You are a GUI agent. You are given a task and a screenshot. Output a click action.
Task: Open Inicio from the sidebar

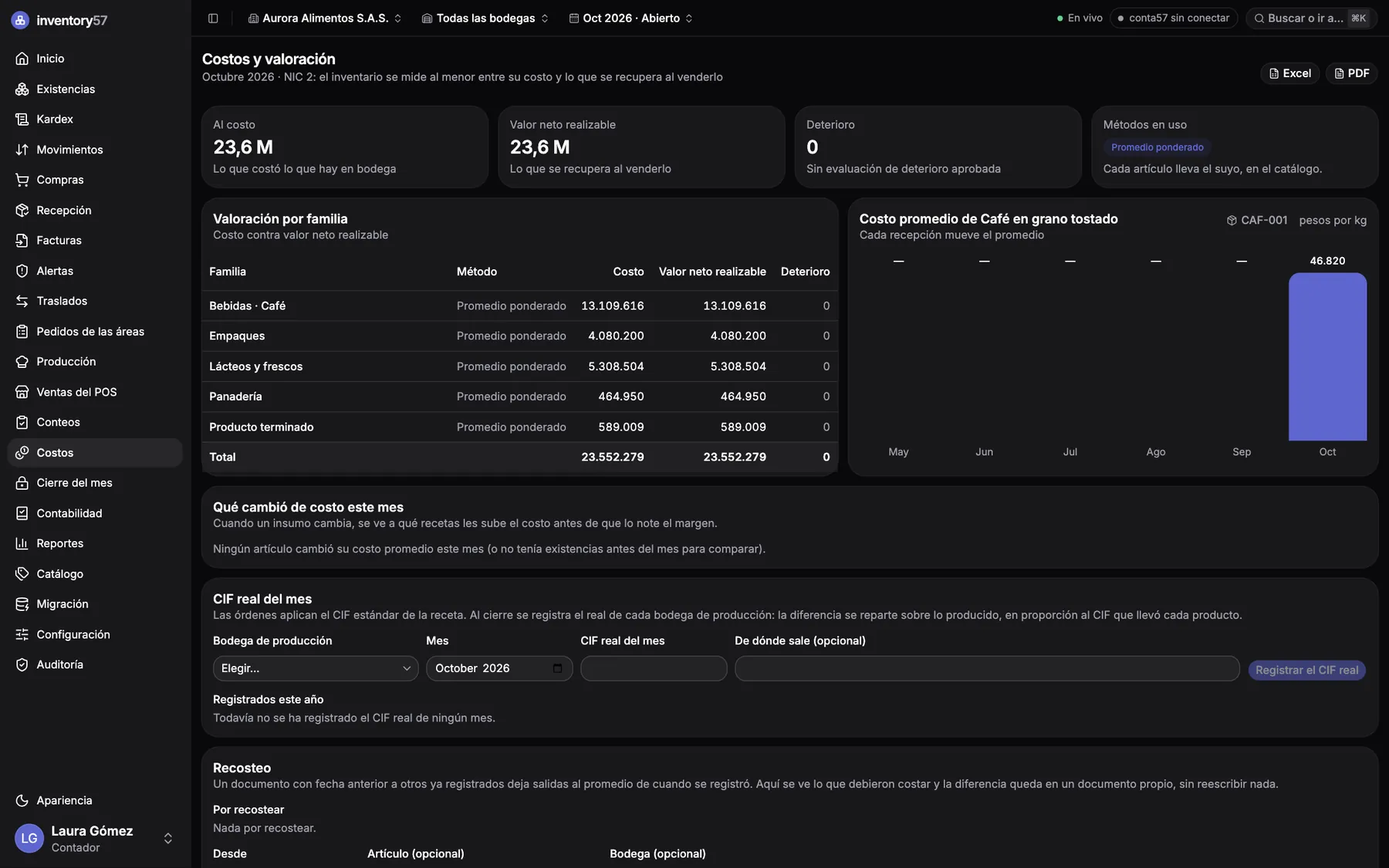tap(95, 59)
